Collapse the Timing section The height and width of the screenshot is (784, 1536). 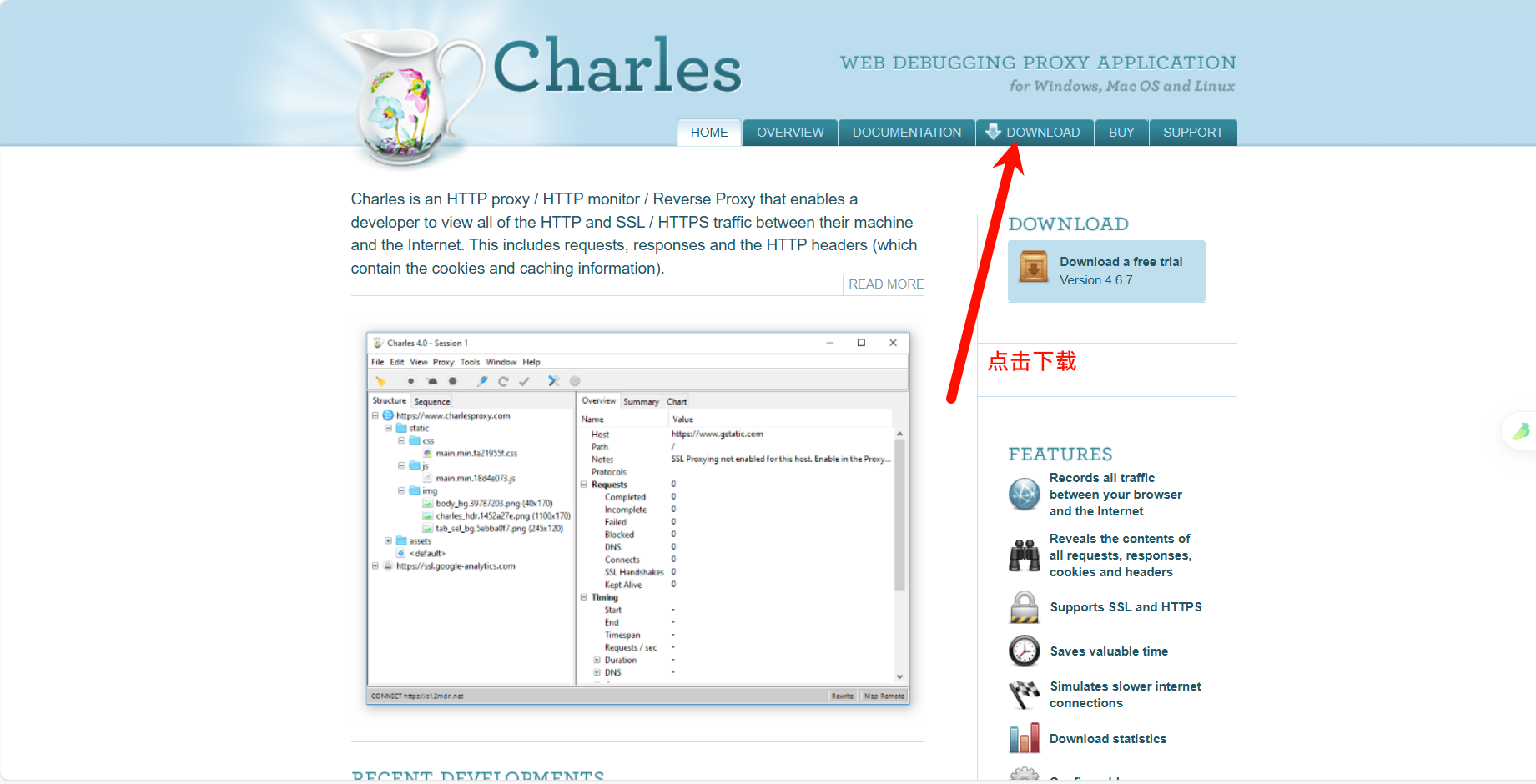point(583,597)
